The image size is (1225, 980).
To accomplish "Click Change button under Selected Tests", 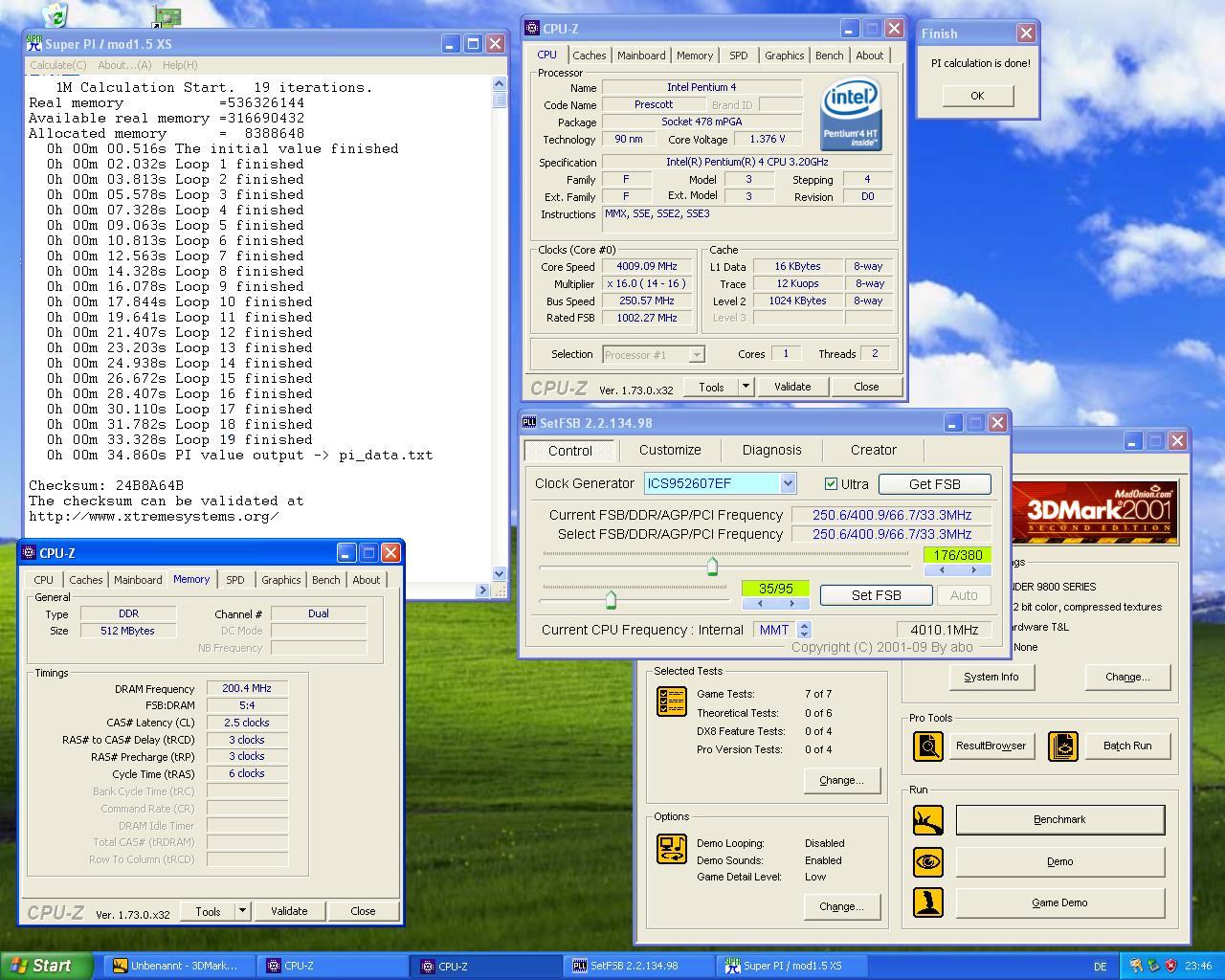I will click(x=841, y=780).
